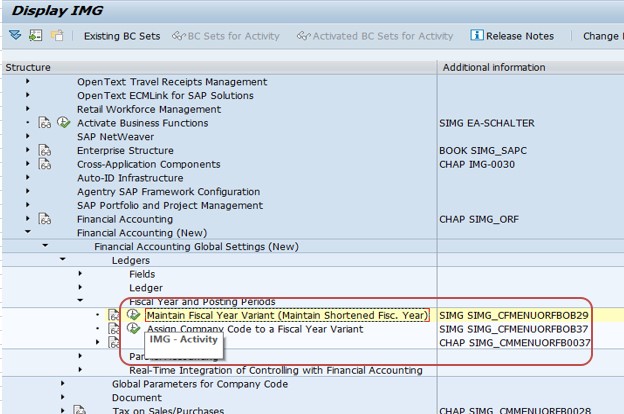Click the Structure column header
This screenshot has height=414, width=624.
tap(219, 67)
